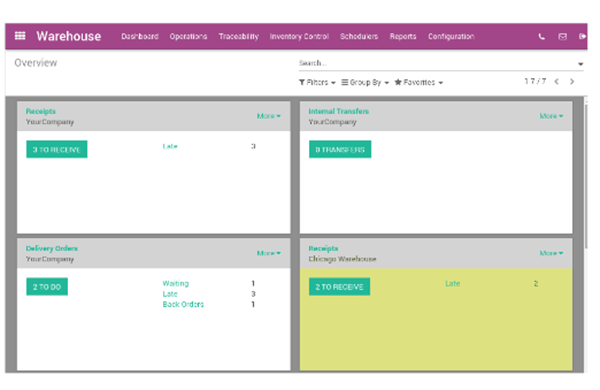This screenshot has height=390, width=600.
Task: Click the 3 To Receive button
Action: click(x=57, y=149)
